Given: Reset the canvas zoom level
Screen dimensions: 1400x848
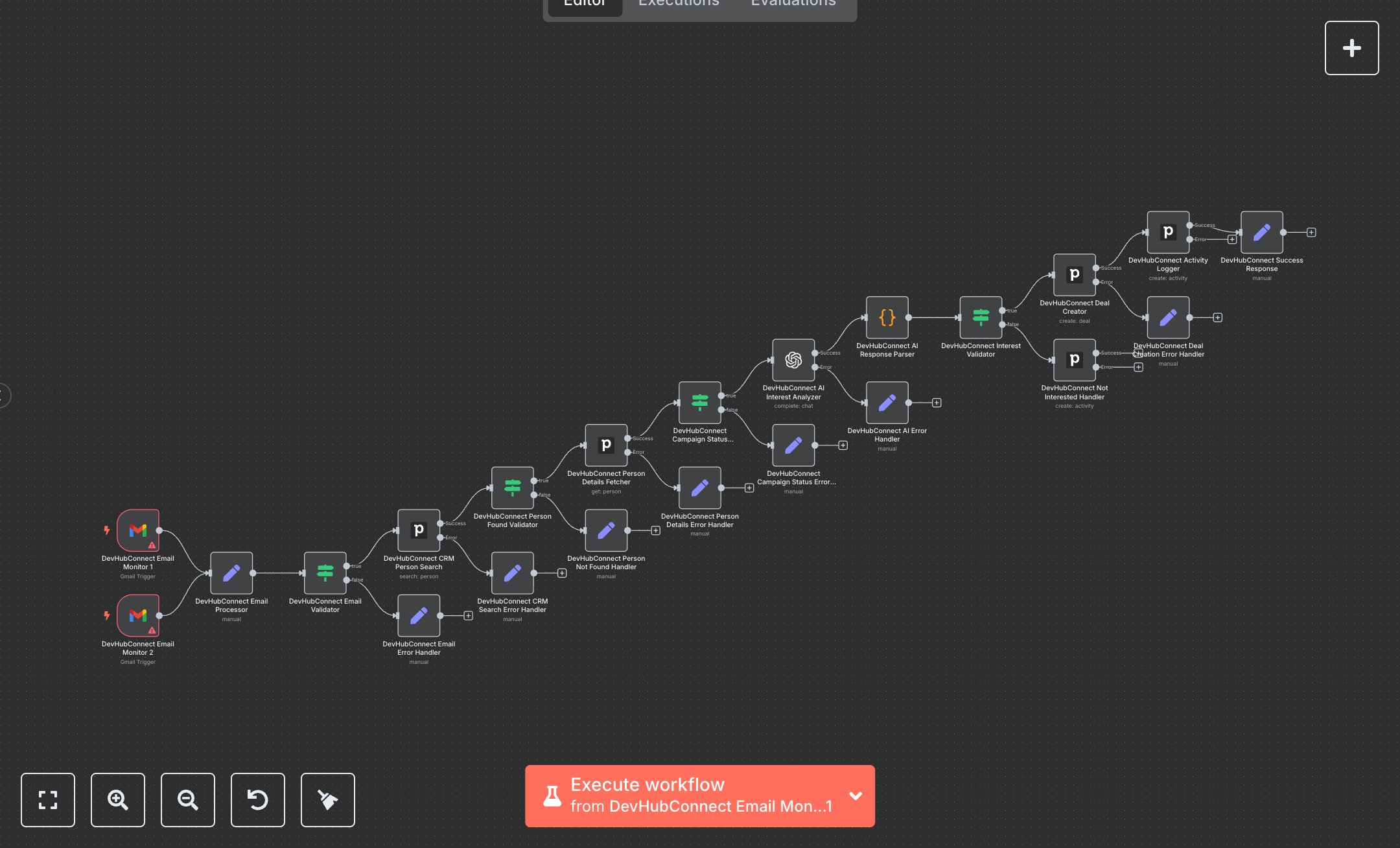Looking at the screenshot, I should point(258,799).
